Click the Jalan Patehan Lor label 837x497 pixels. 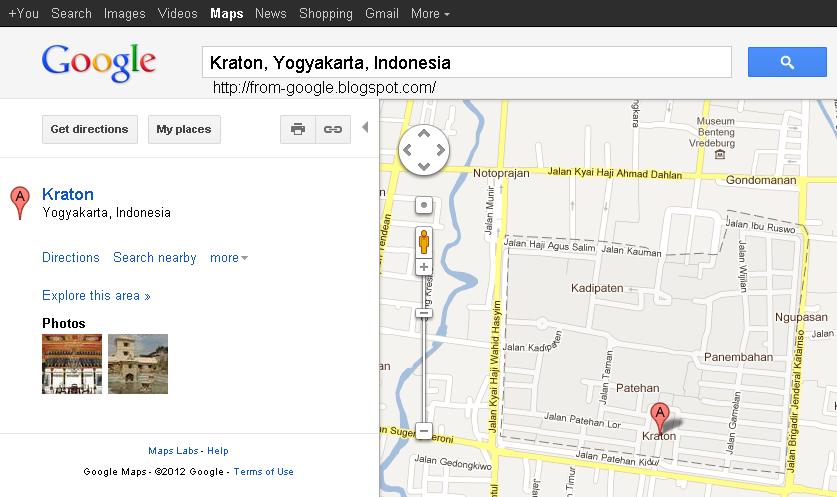582,420
